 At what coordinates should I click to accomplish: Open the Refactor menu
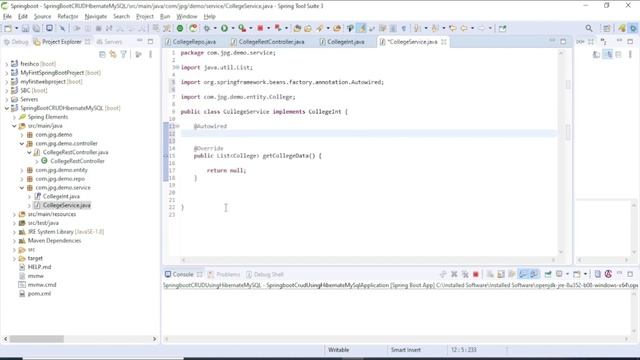click(x=68, y=16)
